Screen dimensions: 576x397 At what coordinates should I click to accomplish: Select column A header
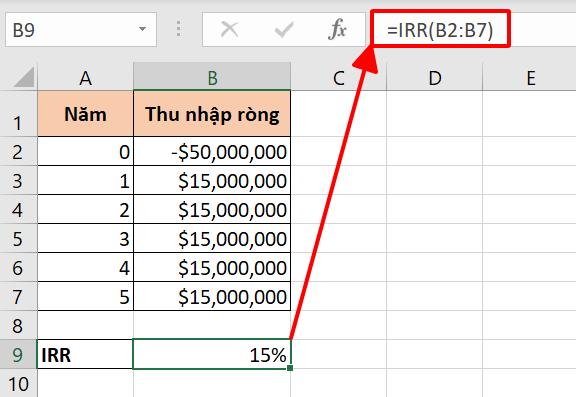click(85, 77)
